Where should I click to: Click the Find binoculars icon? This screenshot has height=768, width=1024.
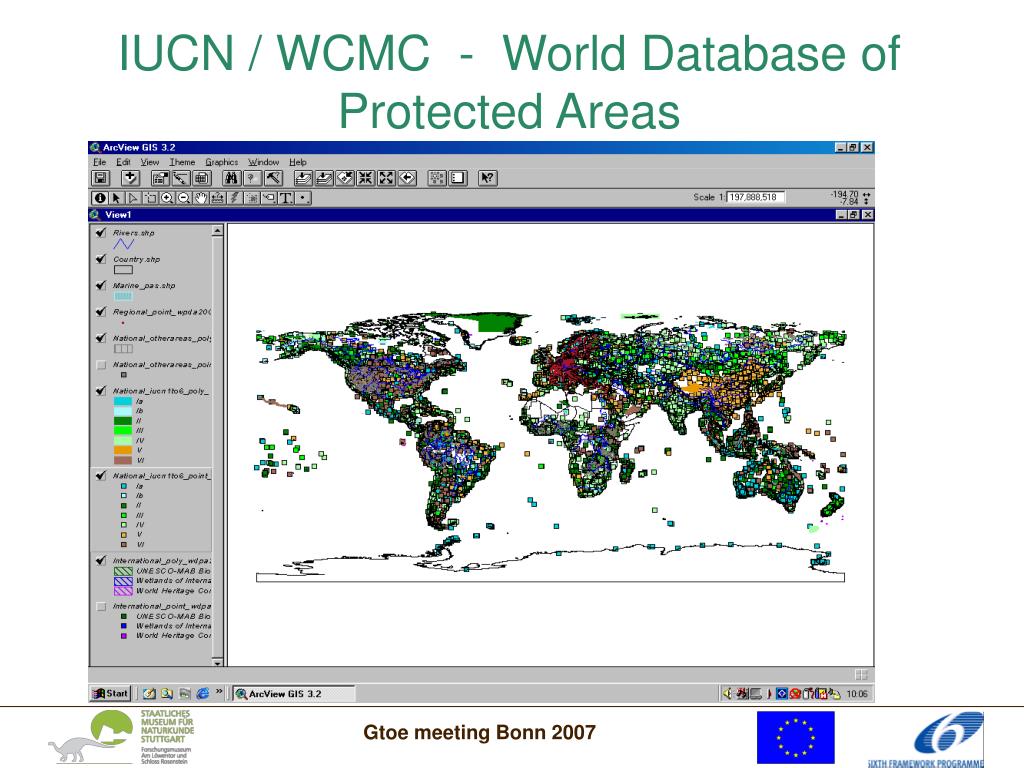231,178
